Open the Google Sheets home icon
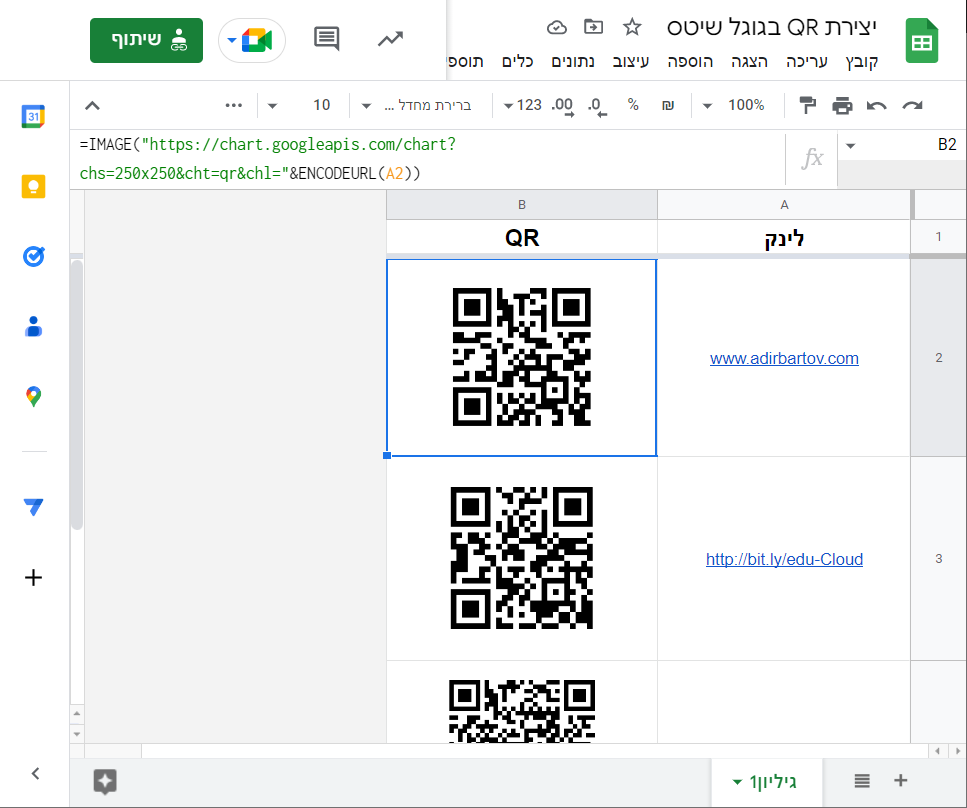This screenshot has height=808, width=967. pos(921,41)
